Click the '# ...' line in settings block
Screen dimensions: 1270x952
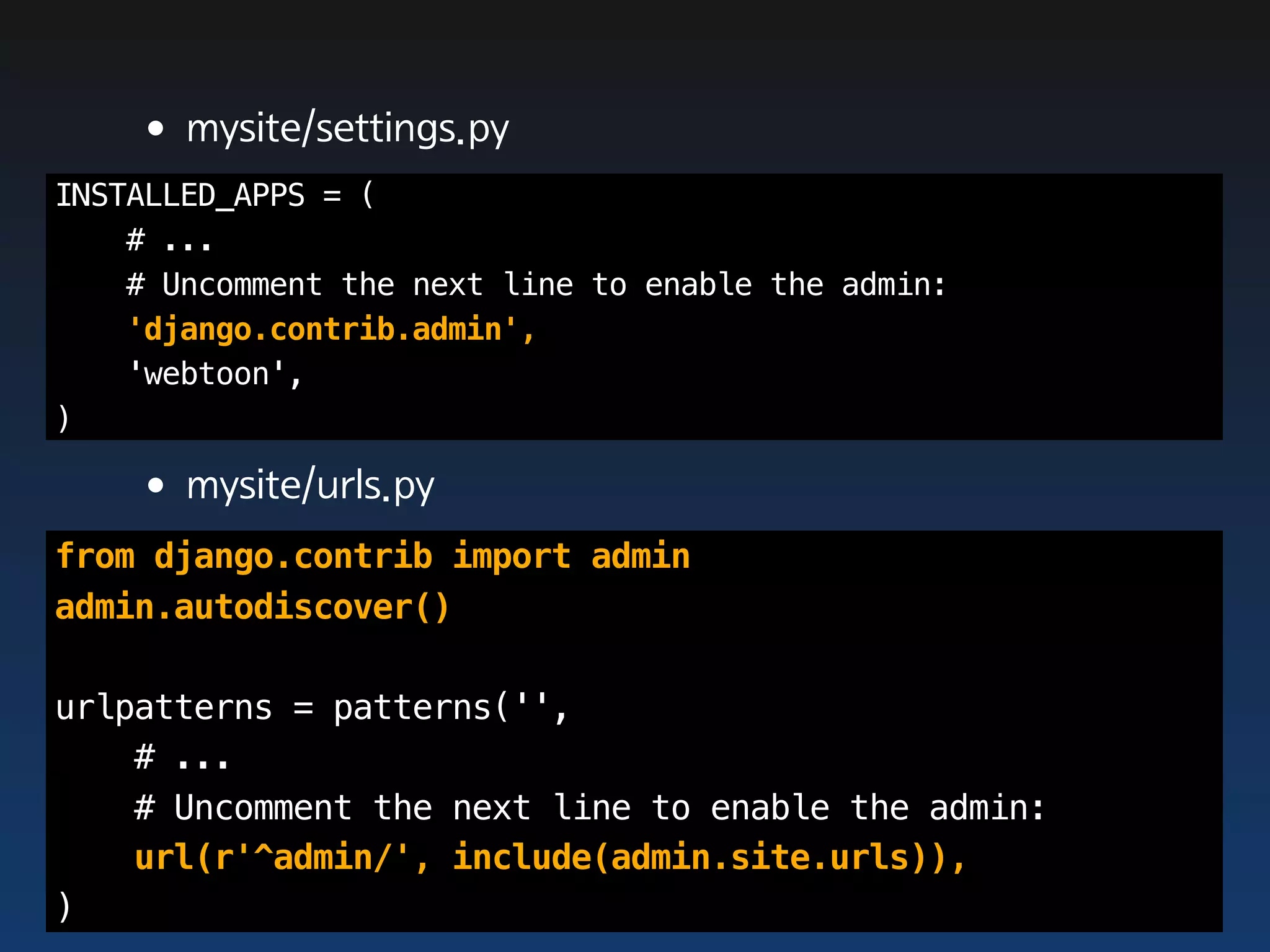[169, 240]
